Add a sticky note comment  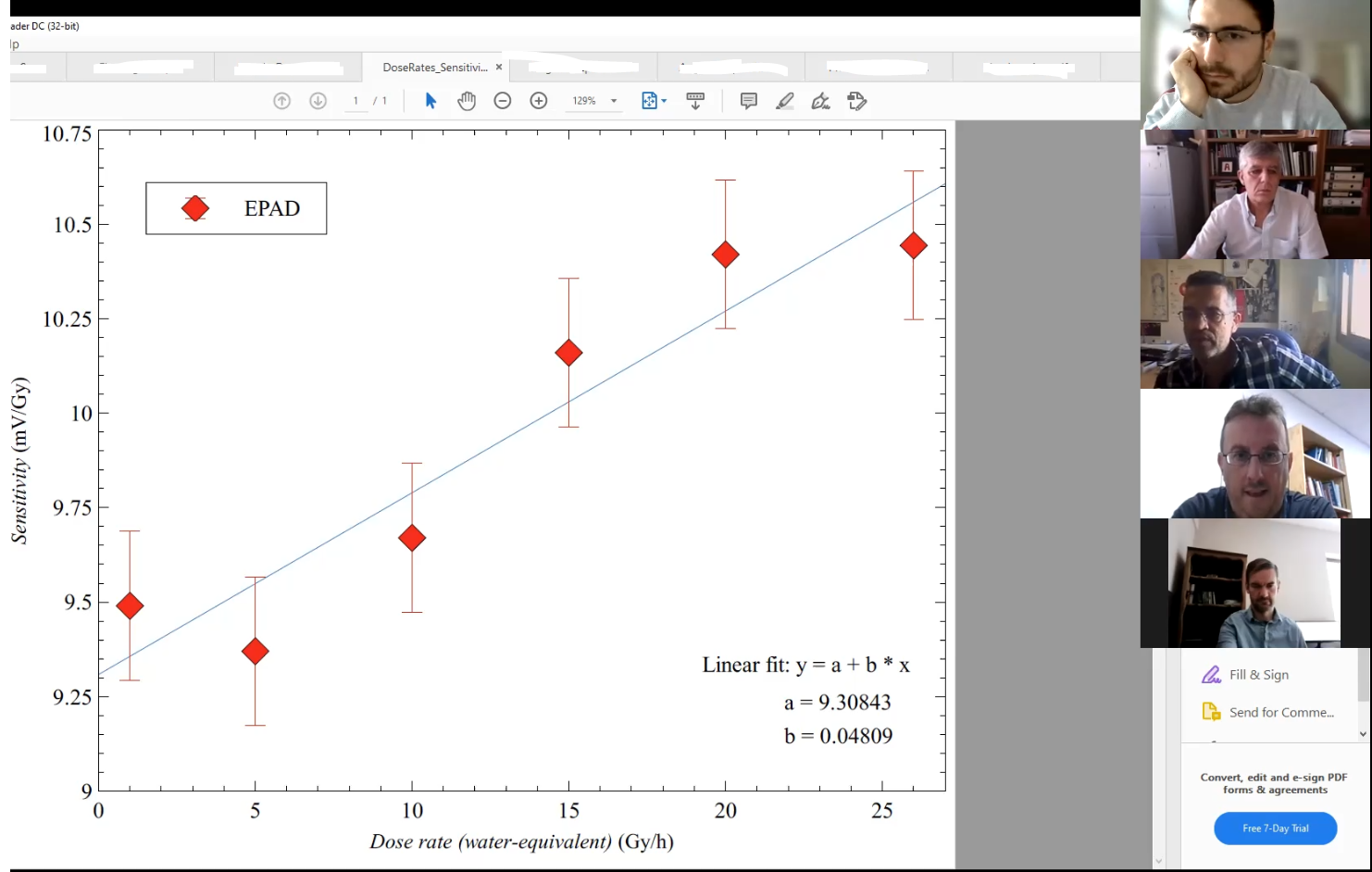(x=749, y=101)
